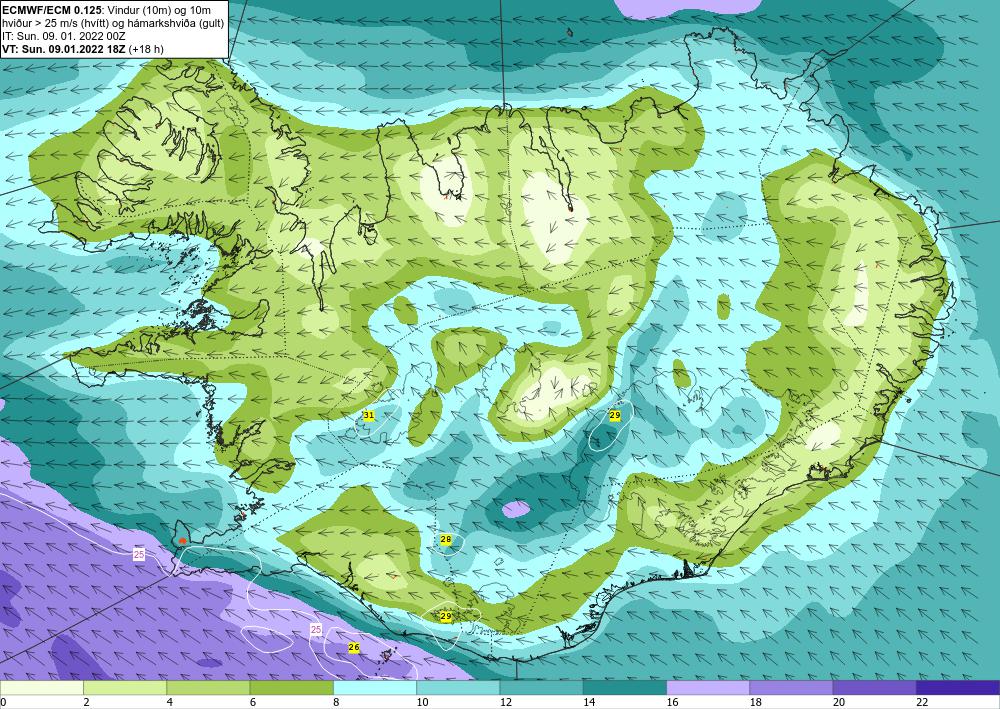The image size is (1000, 709).
Task: Click the red dot on the southwest peninsula
Action: (182, 540)
